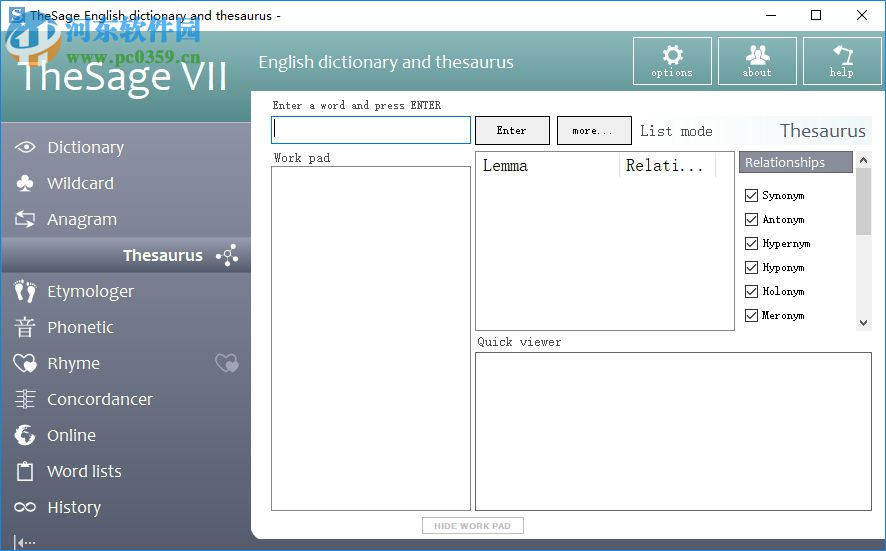
Task: Click the Word lists clipboard icon
Action: (25, 471)
